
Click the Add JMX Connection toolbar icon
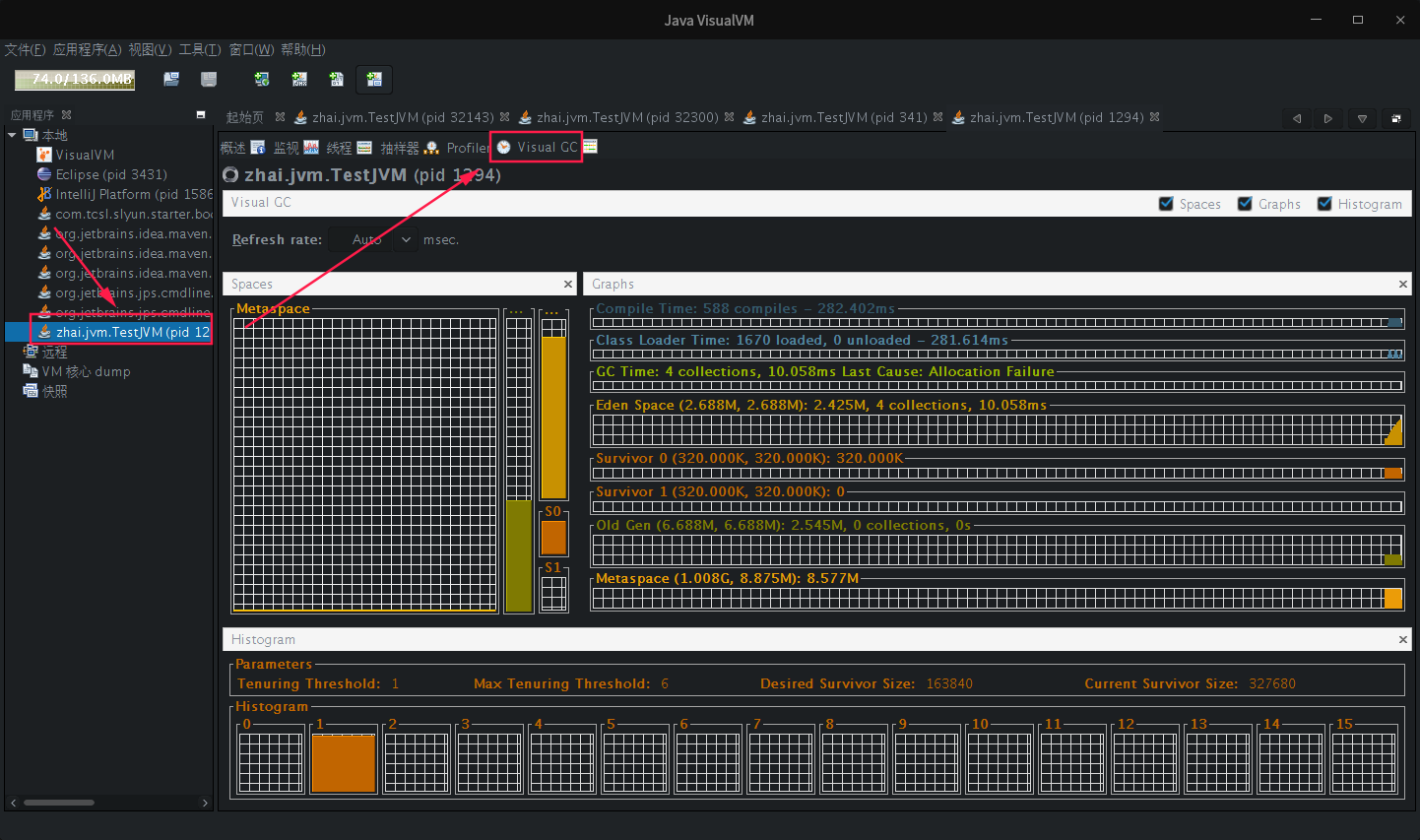click(x=299, y=79)
